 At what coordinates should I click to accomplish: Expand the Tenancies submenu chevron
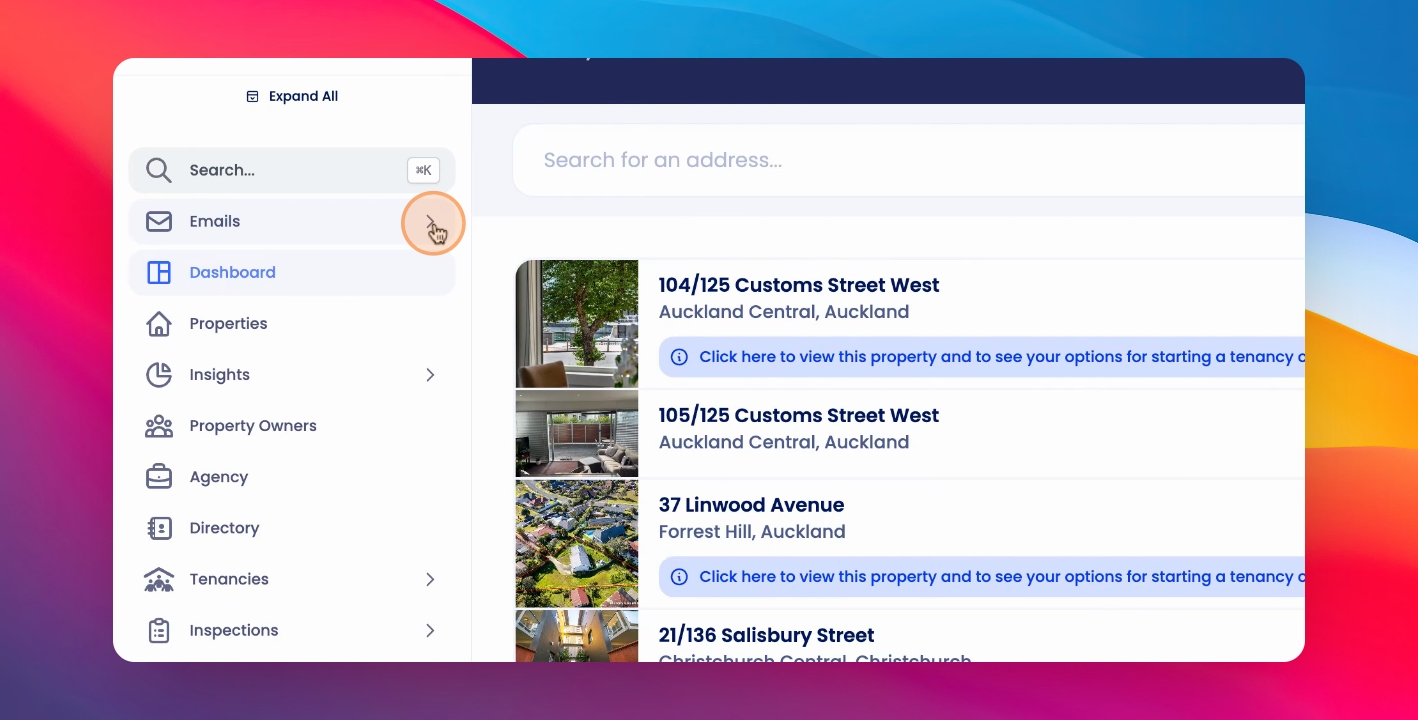tap(431, 579)
